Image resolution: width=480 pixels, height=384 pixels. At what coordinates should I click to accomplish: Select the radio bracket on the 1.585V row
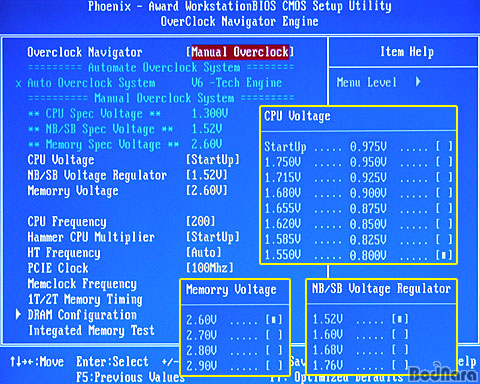coord(444,239)
